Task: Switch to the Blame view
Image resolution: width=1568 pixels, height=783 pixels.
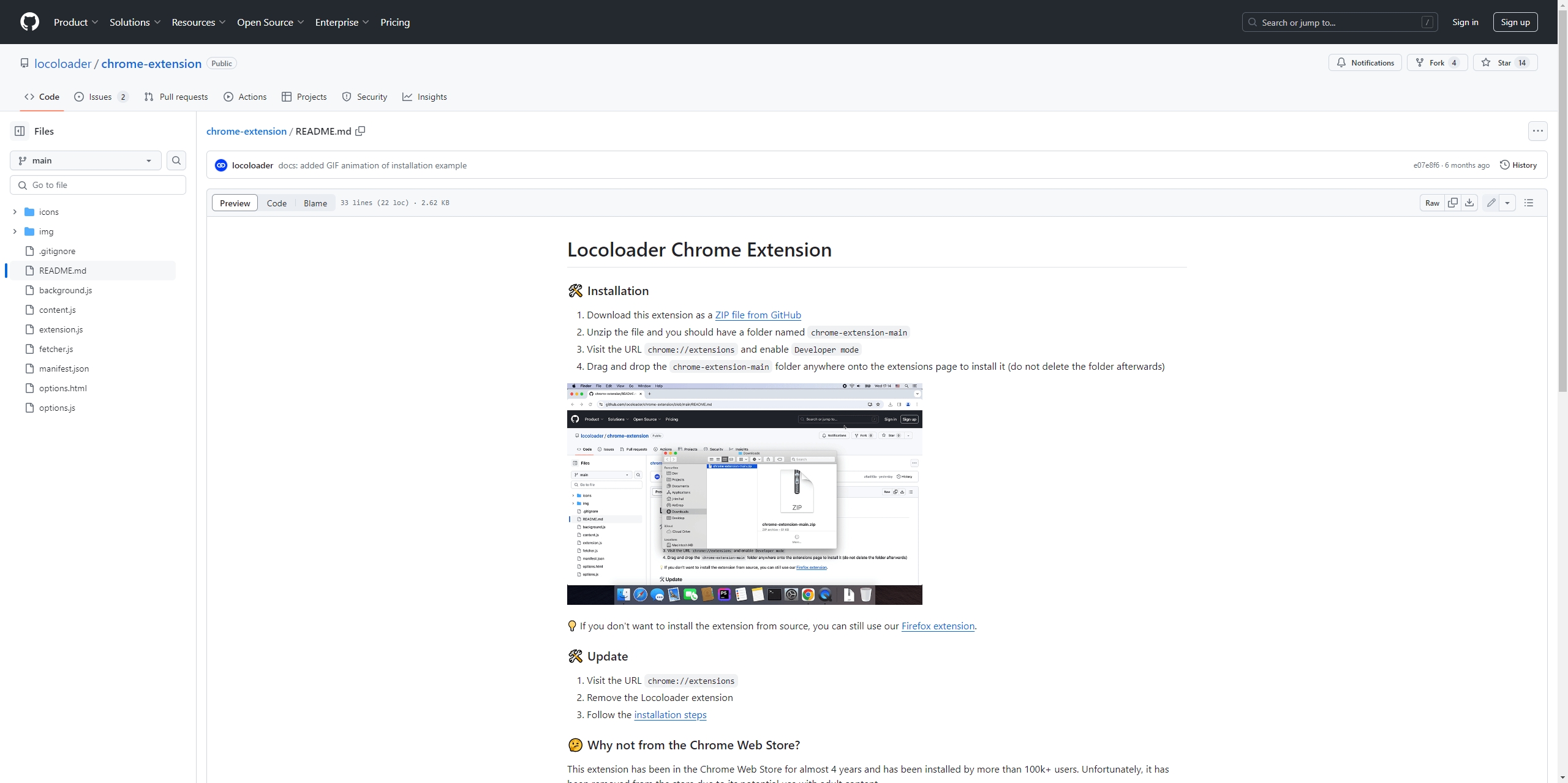Action: (315, 203)
